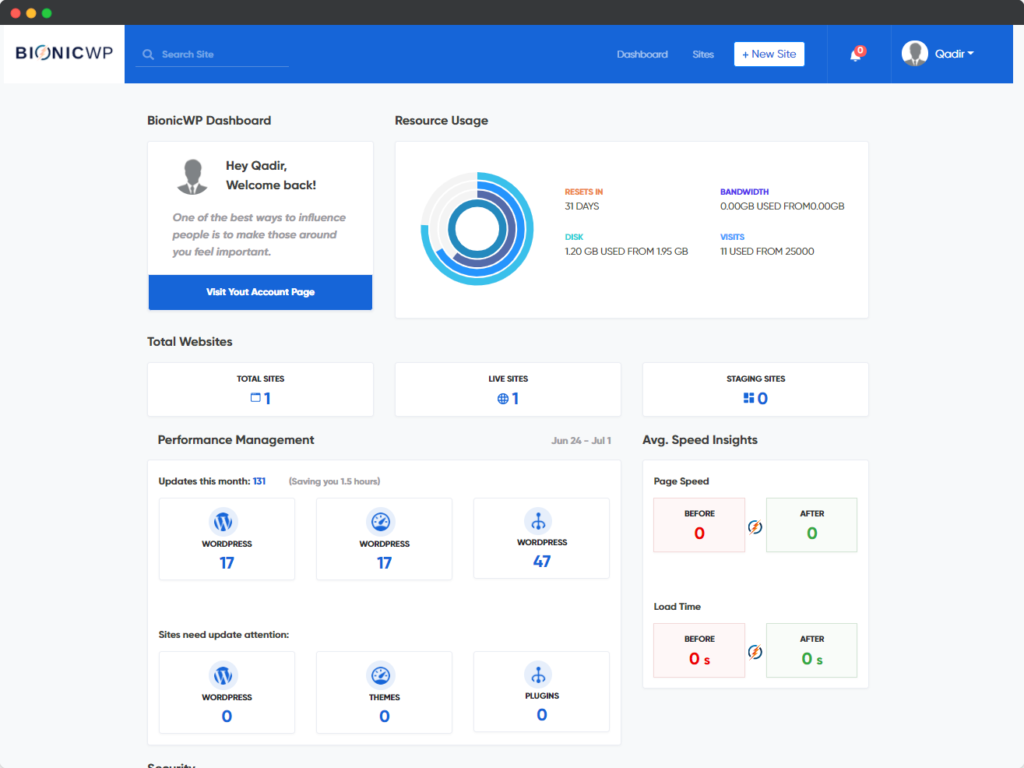Click the Saving you 1.5 hours text
This screenshot has width=1024, height=768.
pyautogui.click(x=334, y=481)
